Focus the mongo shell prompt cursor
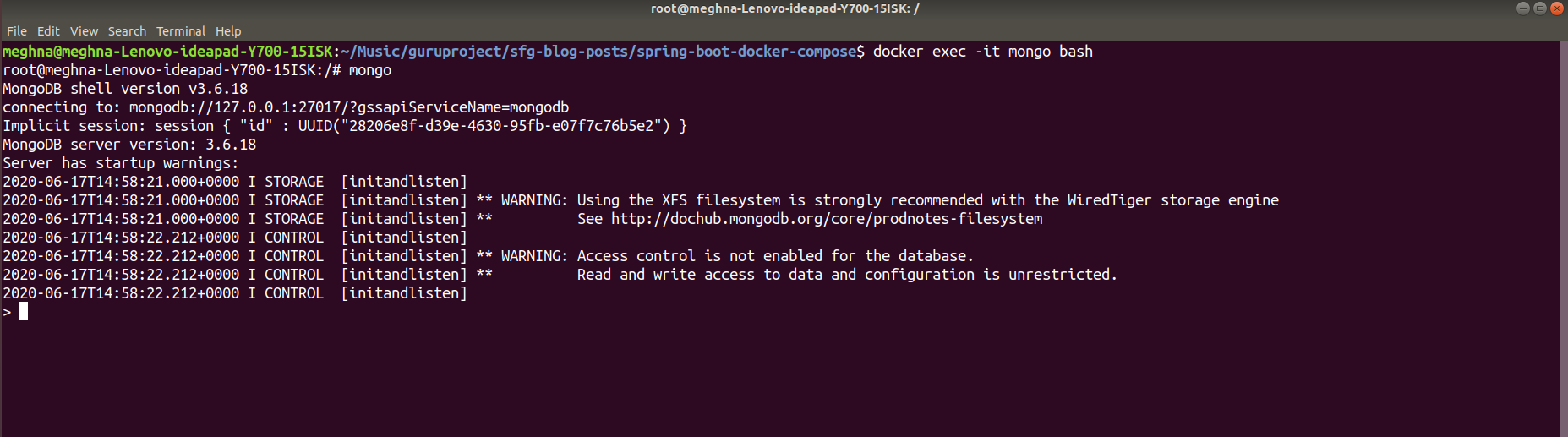Image resolution: width=1568 pixels, height=437 pixels. pyautogui.click(x=24, y=312)
